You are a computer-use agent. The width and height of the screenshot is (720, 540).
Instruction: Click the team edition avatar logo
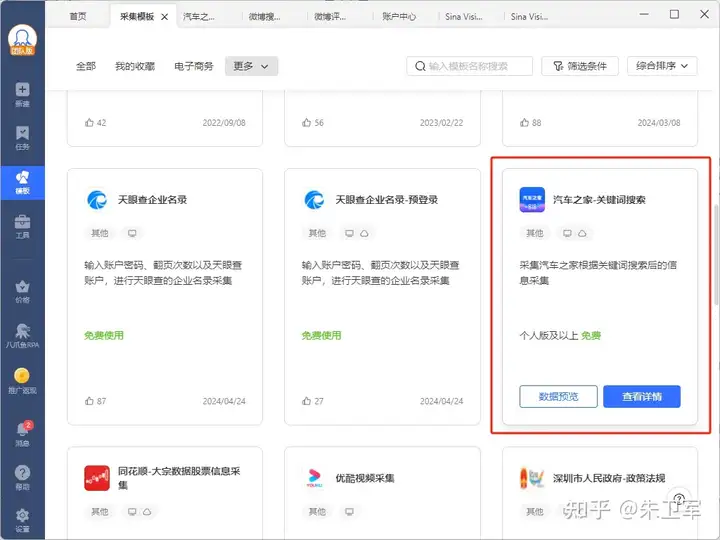point(22,41)
